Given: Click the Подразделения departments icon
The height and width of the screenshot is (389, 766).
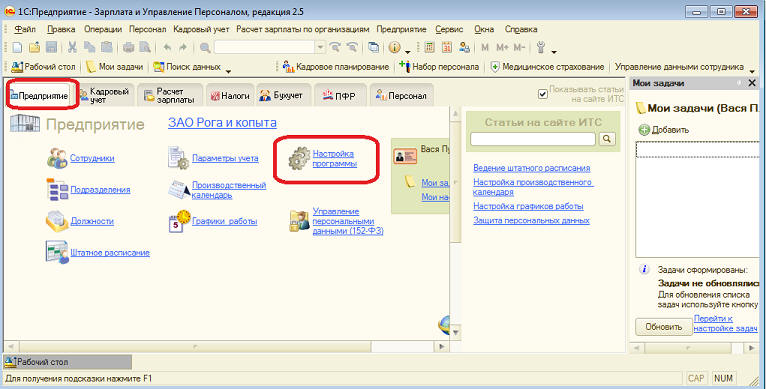Looking at the screenshot, I should coord(57,190).
